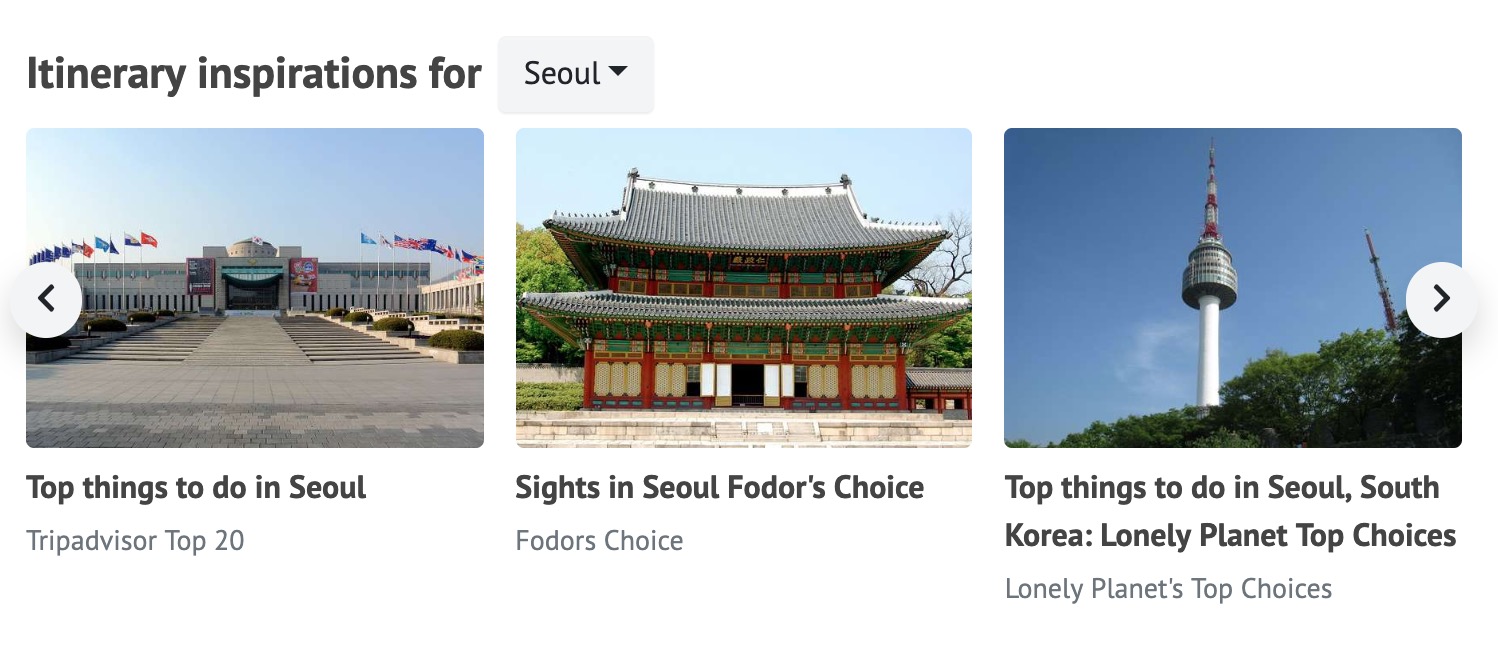Click the "Itinerary inspirations for" heading
The height and width of the screenshot is (646, 1498).
[254, 74]
